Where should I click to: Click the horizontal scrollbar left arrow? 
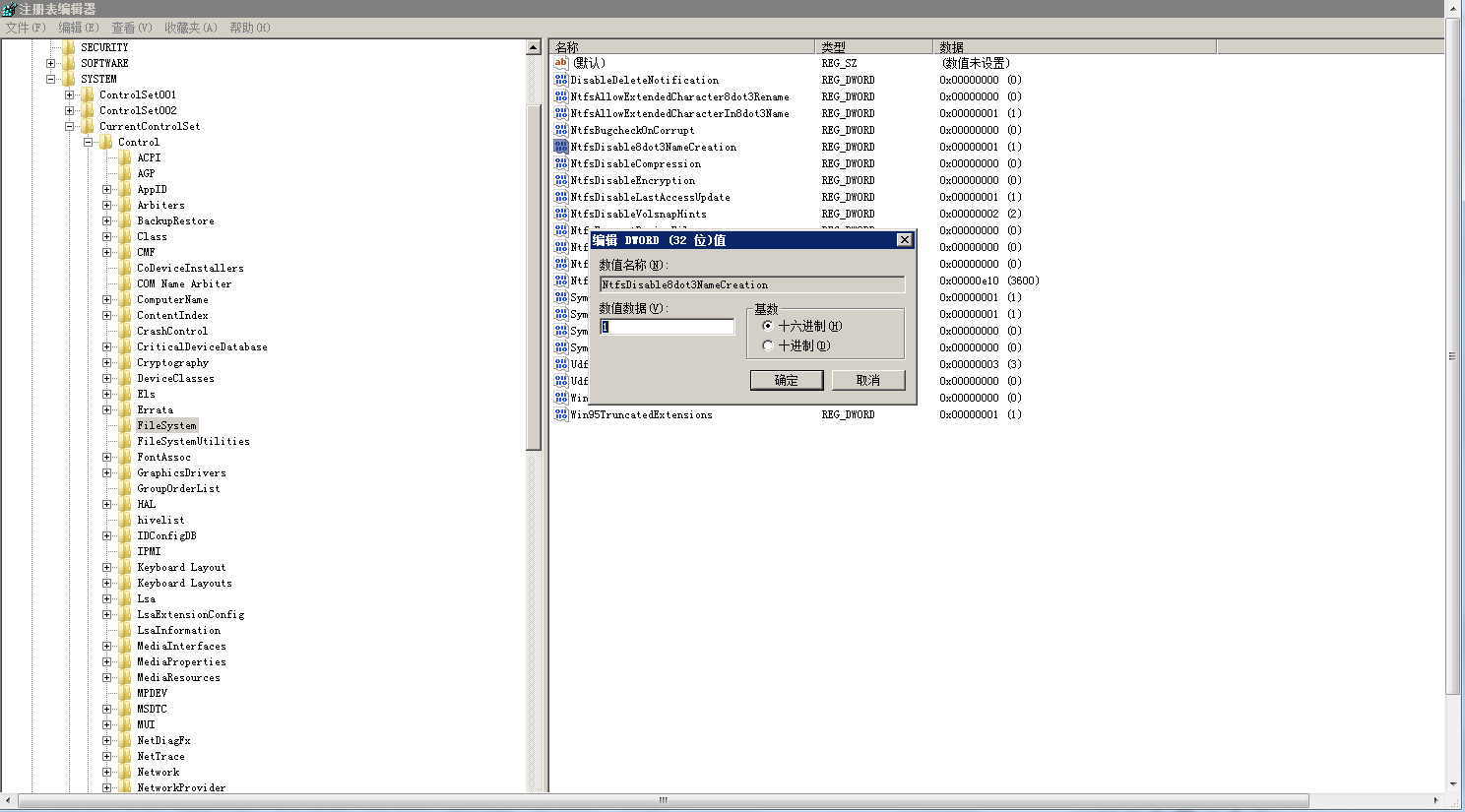[9, 800]
